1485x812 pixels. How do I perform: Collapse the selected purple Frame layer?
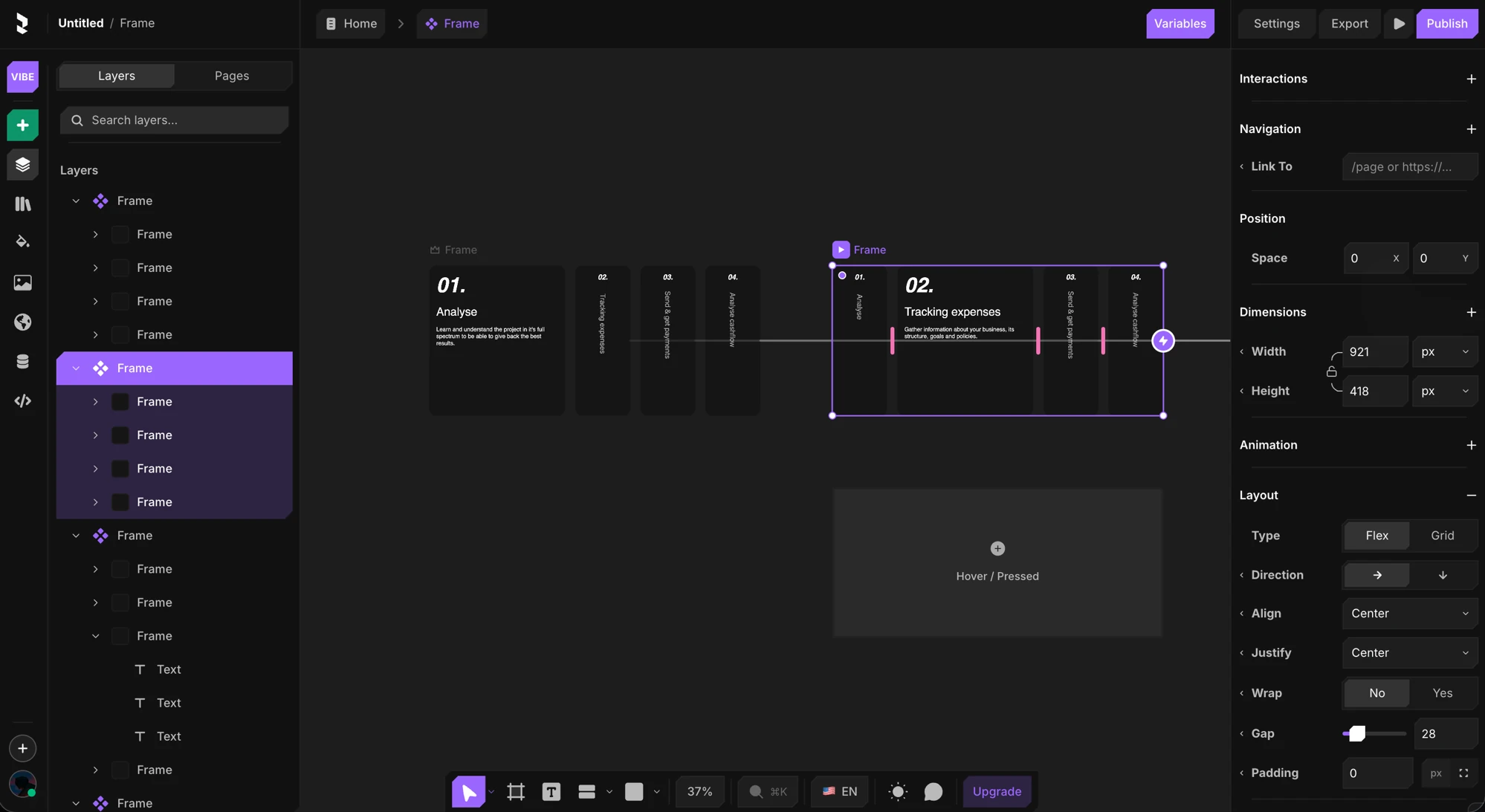(x=76, y=368)
